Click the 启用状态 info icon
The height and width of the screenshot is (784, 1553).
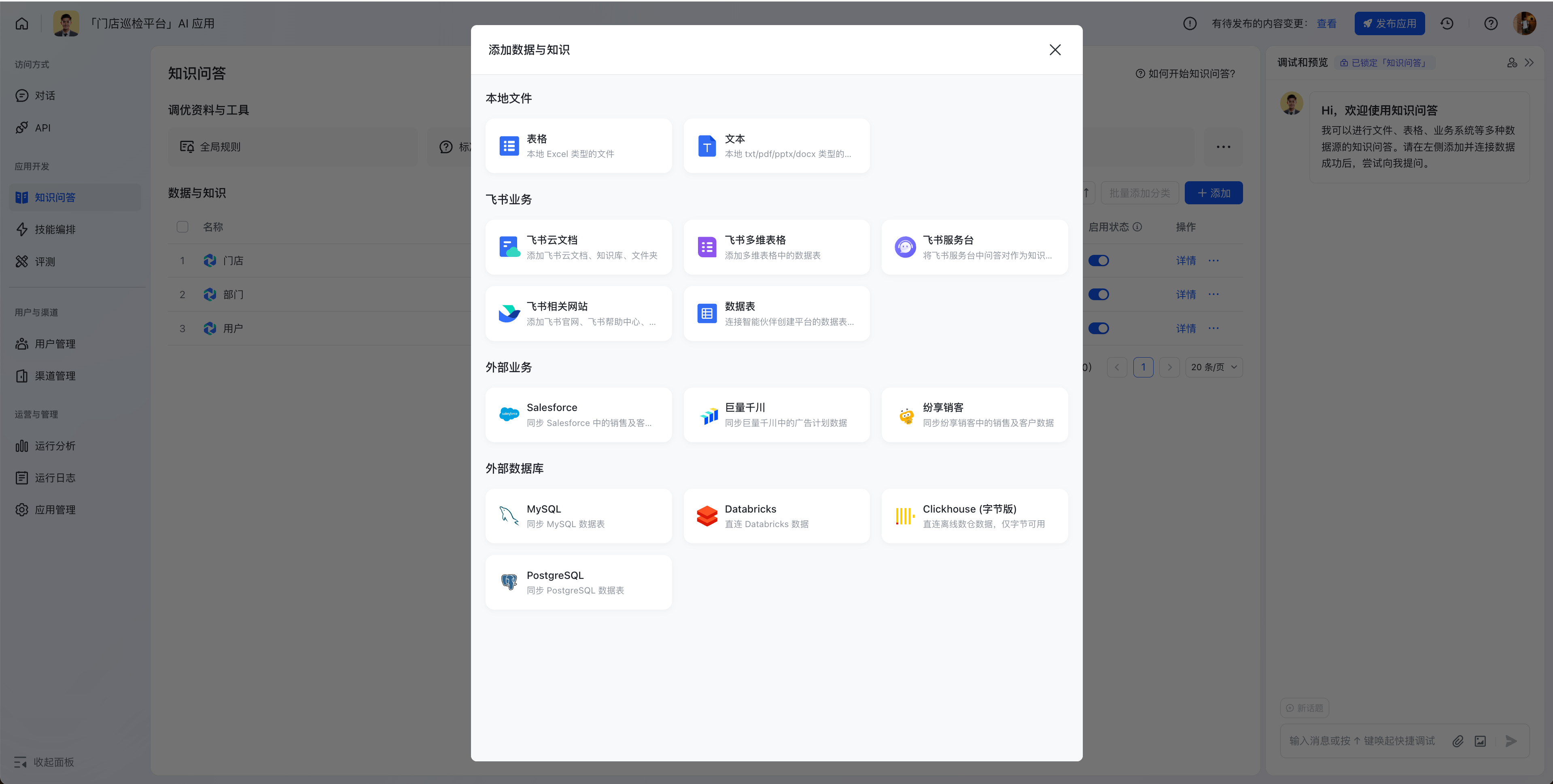pos(1137,227)
